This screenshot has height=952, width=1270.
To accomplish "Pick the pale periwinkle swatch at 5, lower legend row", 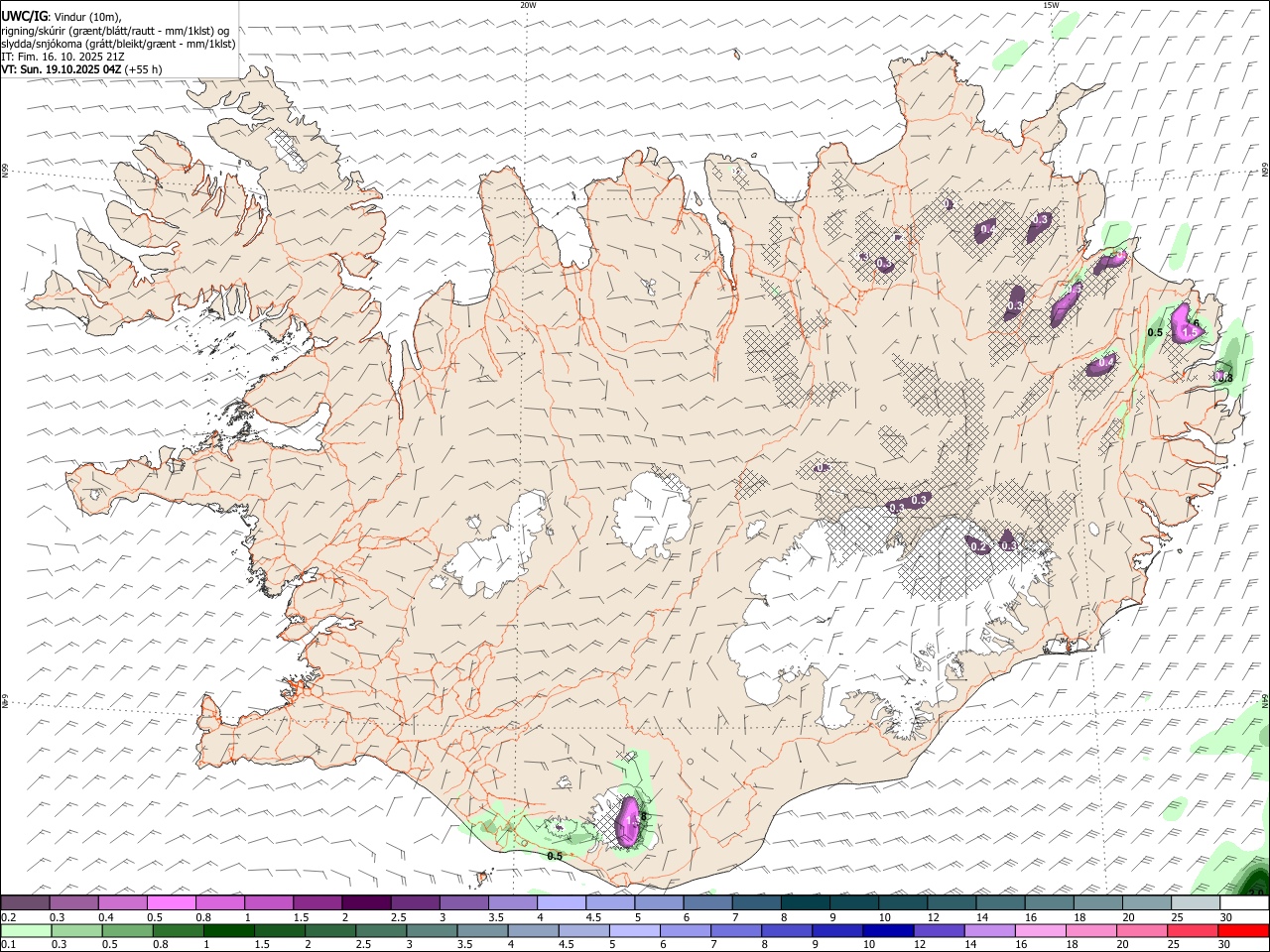I will pyautogui.click(x=635, y=930).
